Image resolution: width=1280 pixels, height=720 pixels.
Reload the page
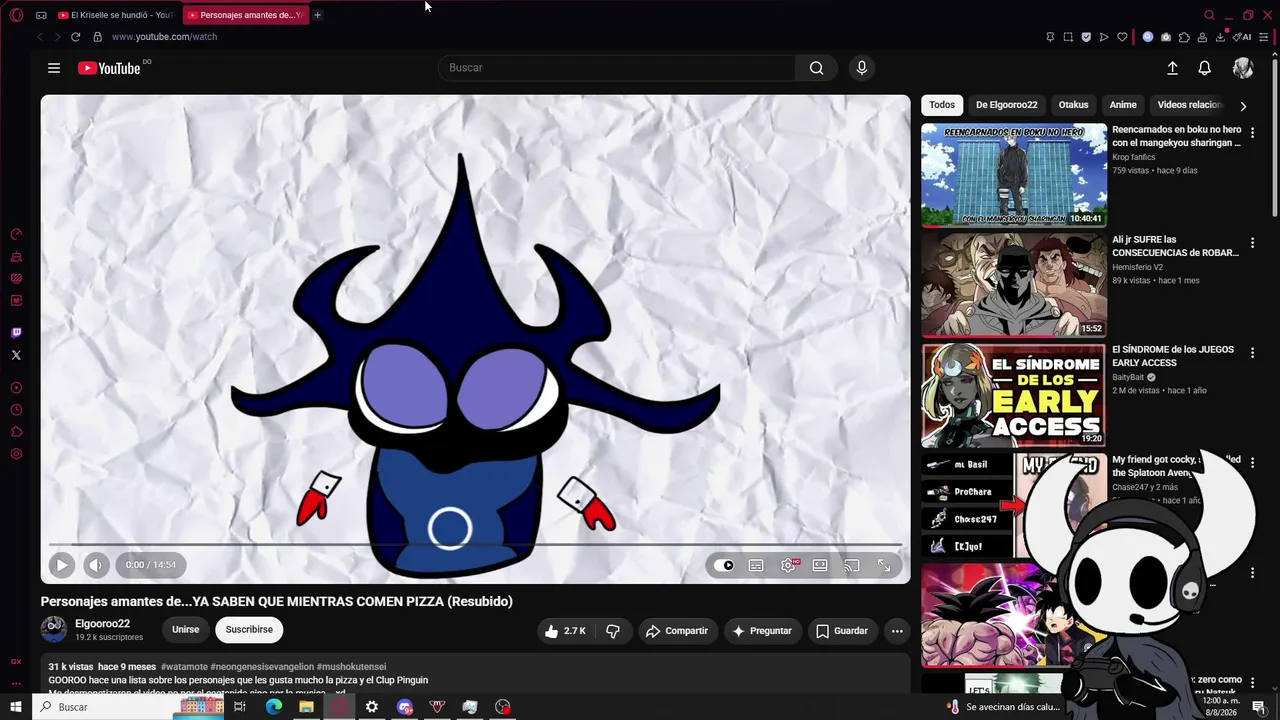tap(75, 37)
